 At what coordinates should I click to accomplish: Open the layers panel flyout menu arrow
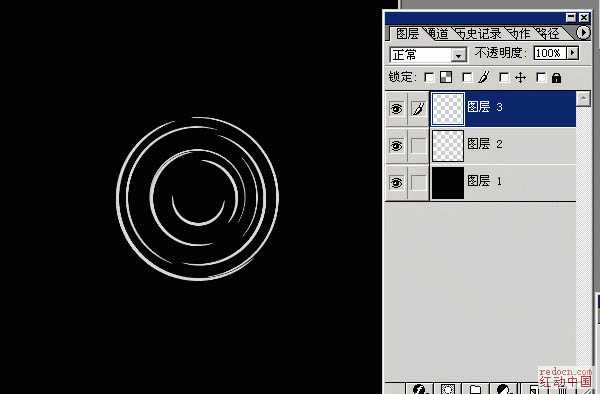pos(583,33)
